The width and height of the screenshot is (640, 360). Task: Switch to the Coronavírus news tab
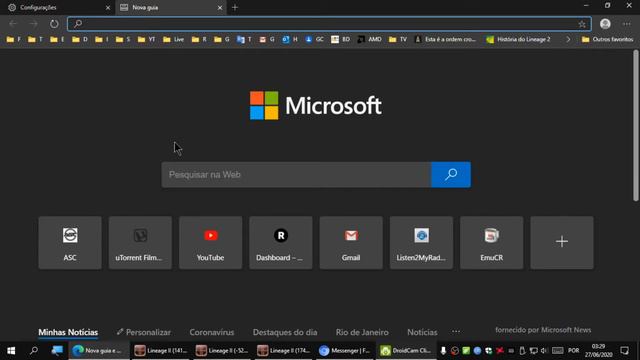[x=212, y=332]
